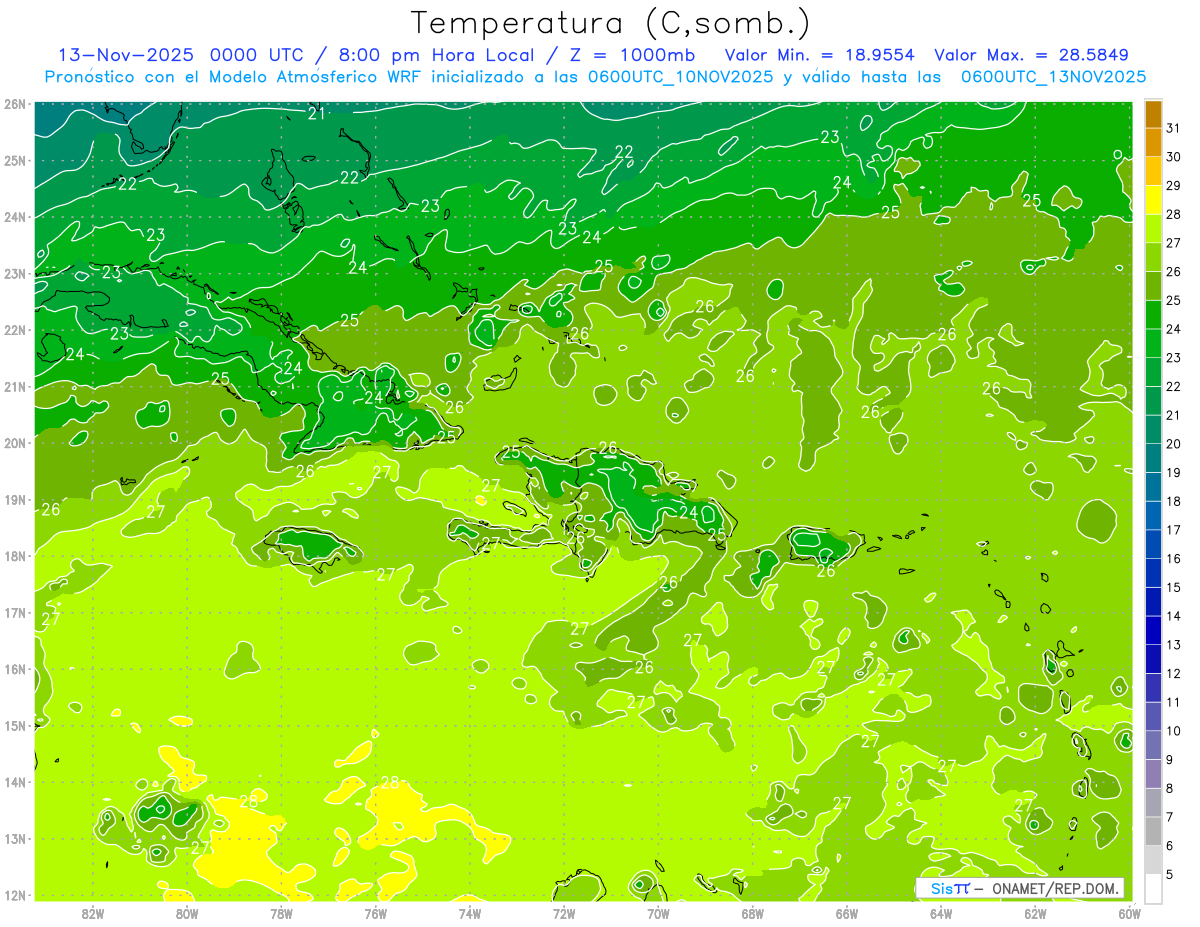Click the '17N' latitude axis label
The width and height of the screenshot is (1200, 927).
[x=15, y=612]
